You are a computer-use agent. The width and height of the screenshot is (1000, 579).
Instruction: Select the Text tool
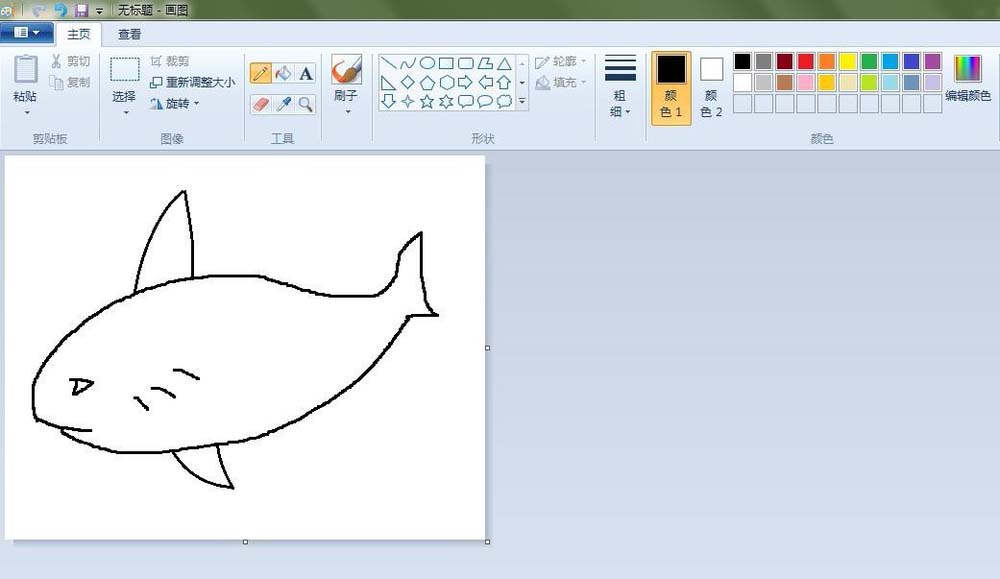pos(306,73)
